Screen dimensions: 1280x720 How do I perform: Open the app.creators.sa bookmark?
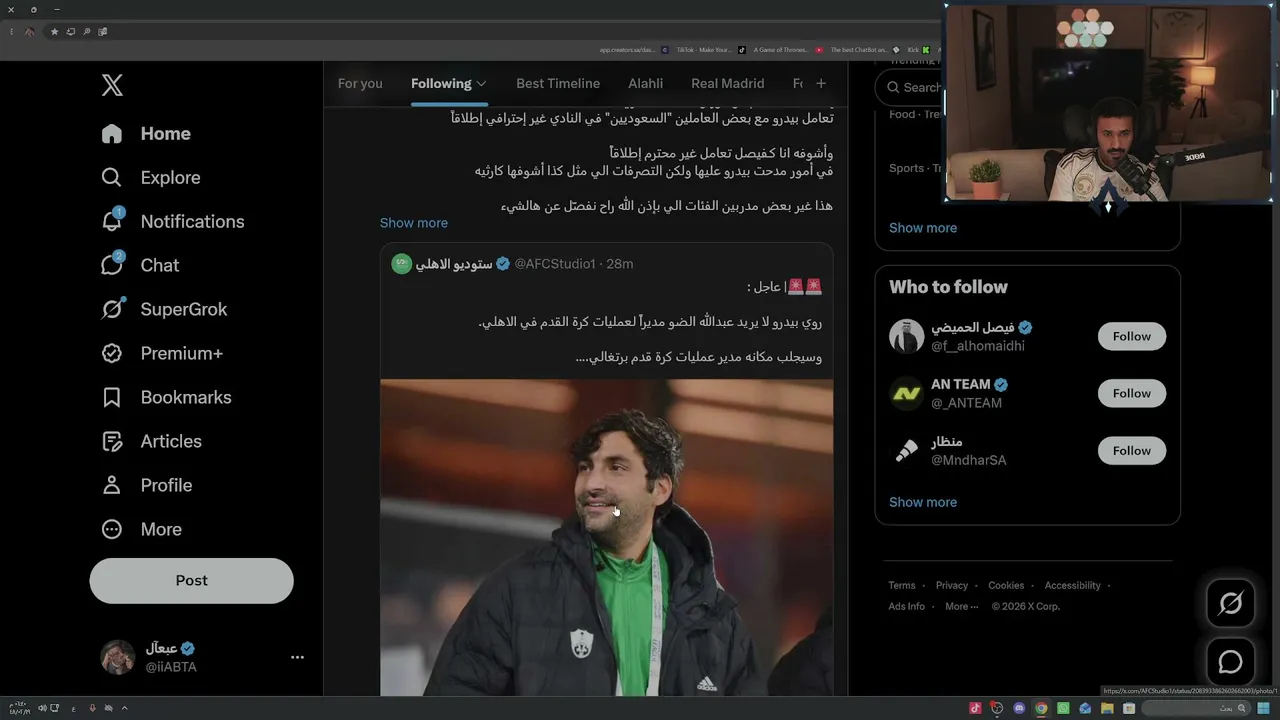tap(634, 50)
